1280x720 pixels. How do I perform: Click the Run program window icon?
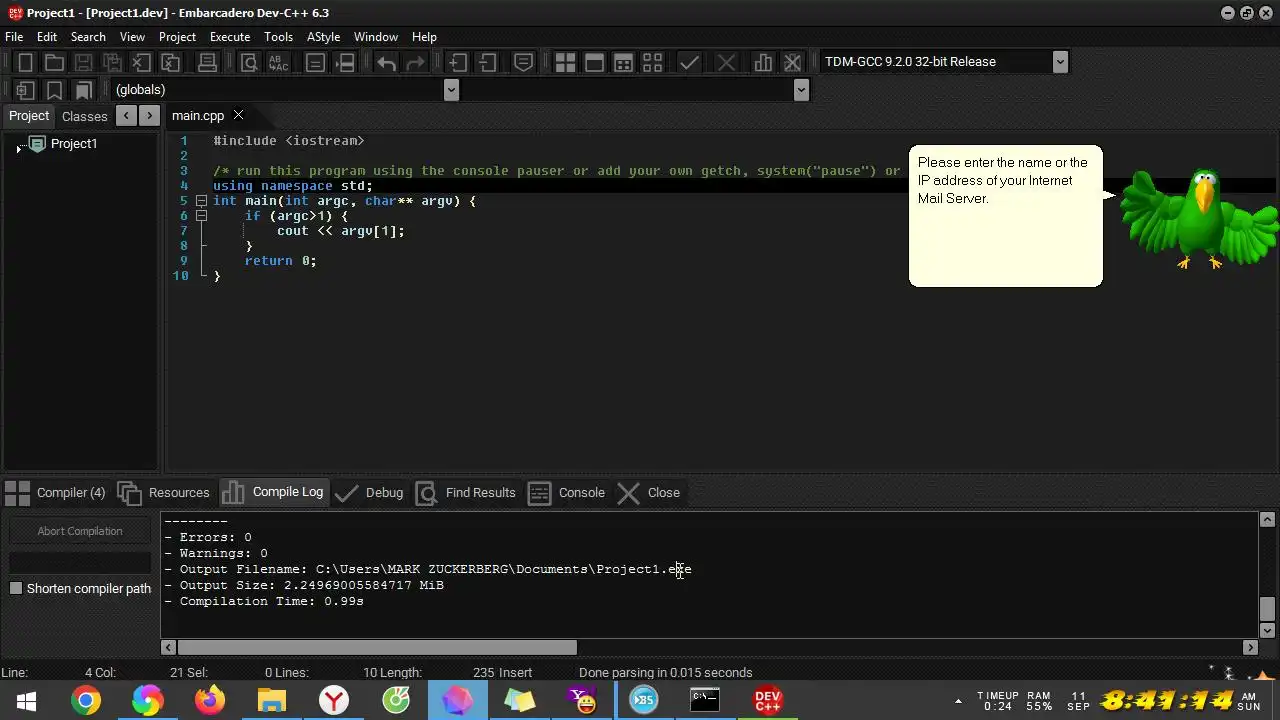coord(594,62)
